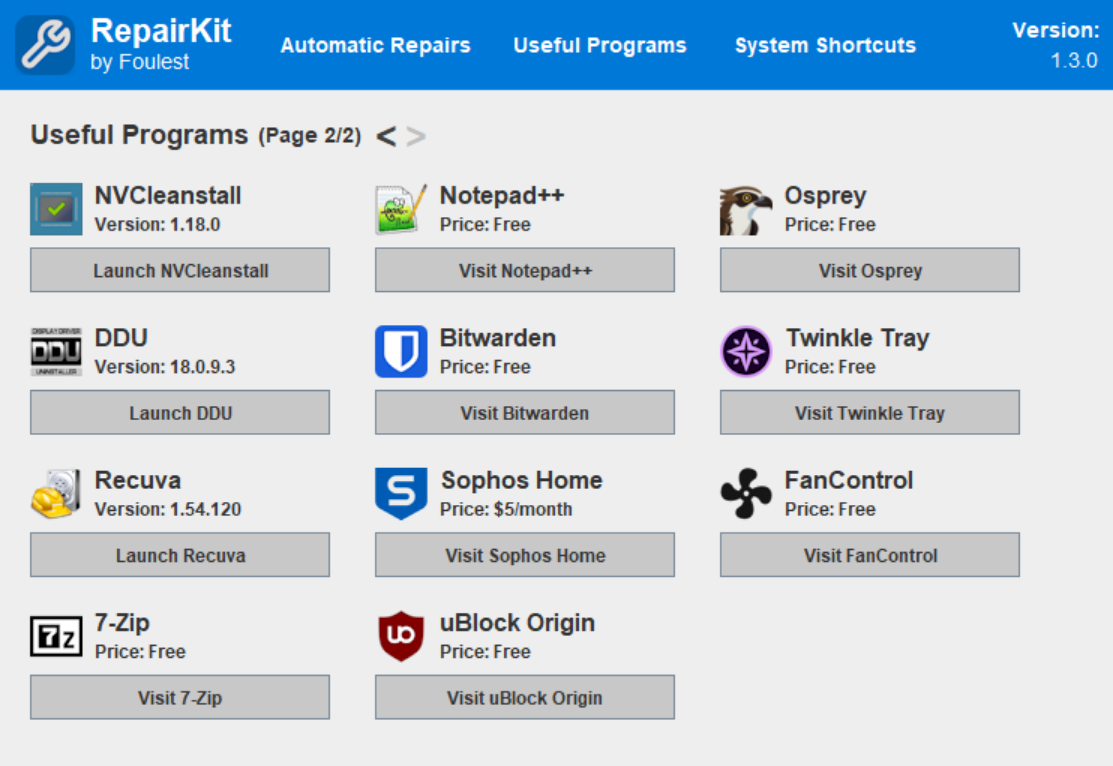The height and width of the screenshot is (766, 1113).
Task: Click the Notepad++ program icon
Action: [401, 209]
